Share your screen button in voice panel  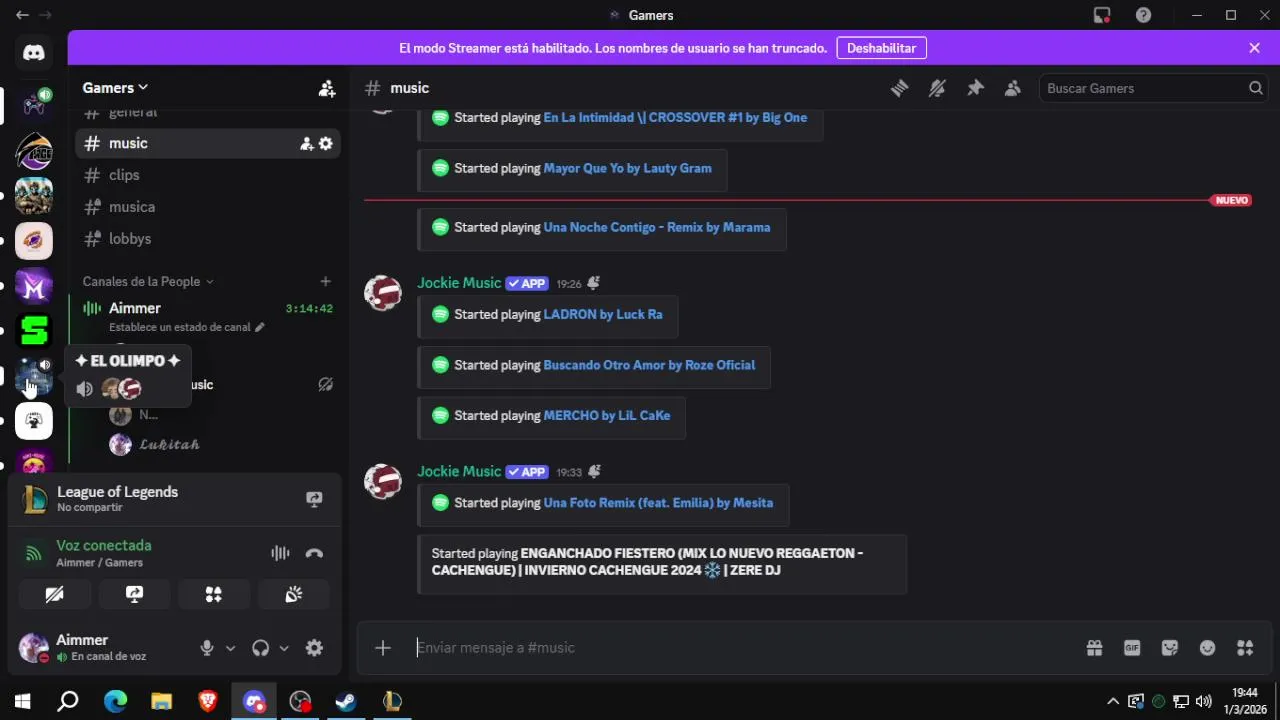click(x=134, y=594)
